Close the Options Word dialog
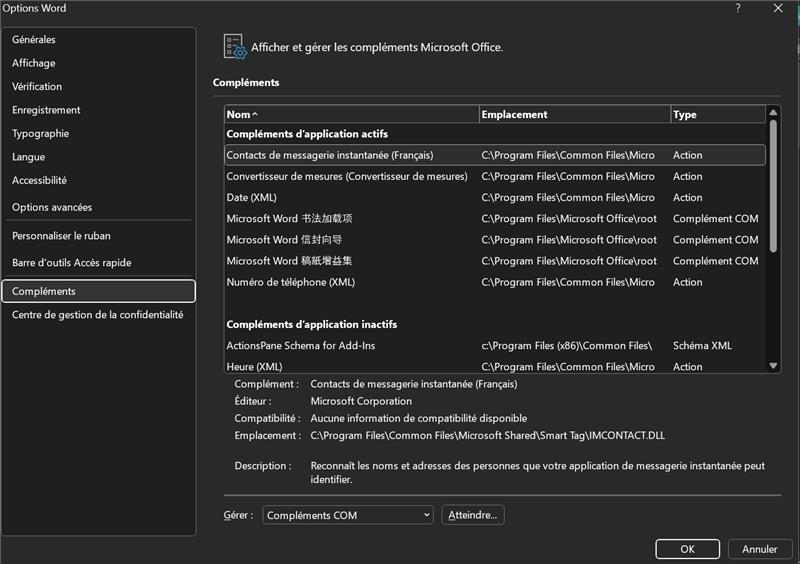The height and width of the screenshot is (564, 800). coord(778,8)
